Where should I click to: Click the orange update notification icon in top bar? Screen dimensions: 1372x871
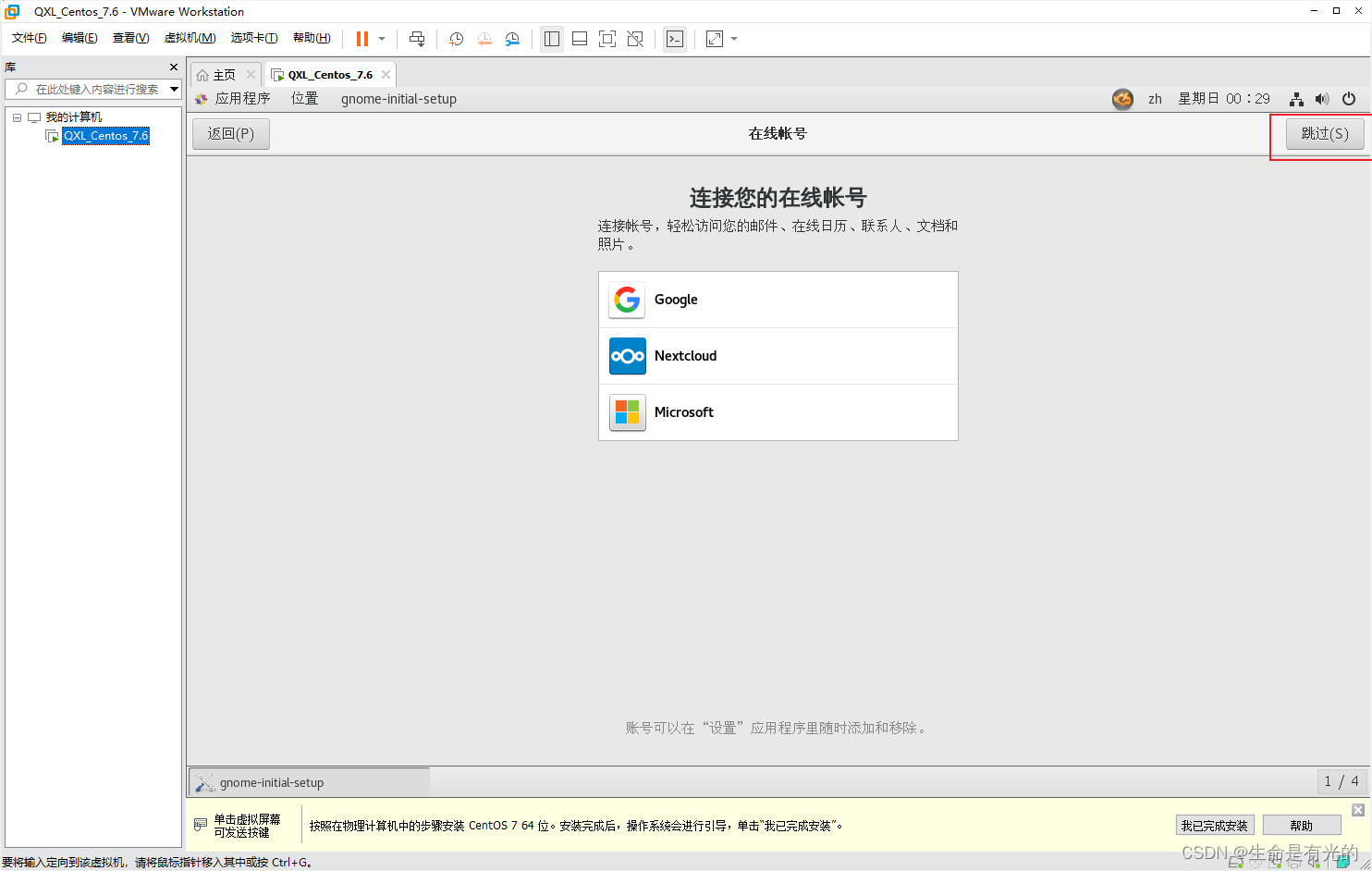(x=1122, y=99)
